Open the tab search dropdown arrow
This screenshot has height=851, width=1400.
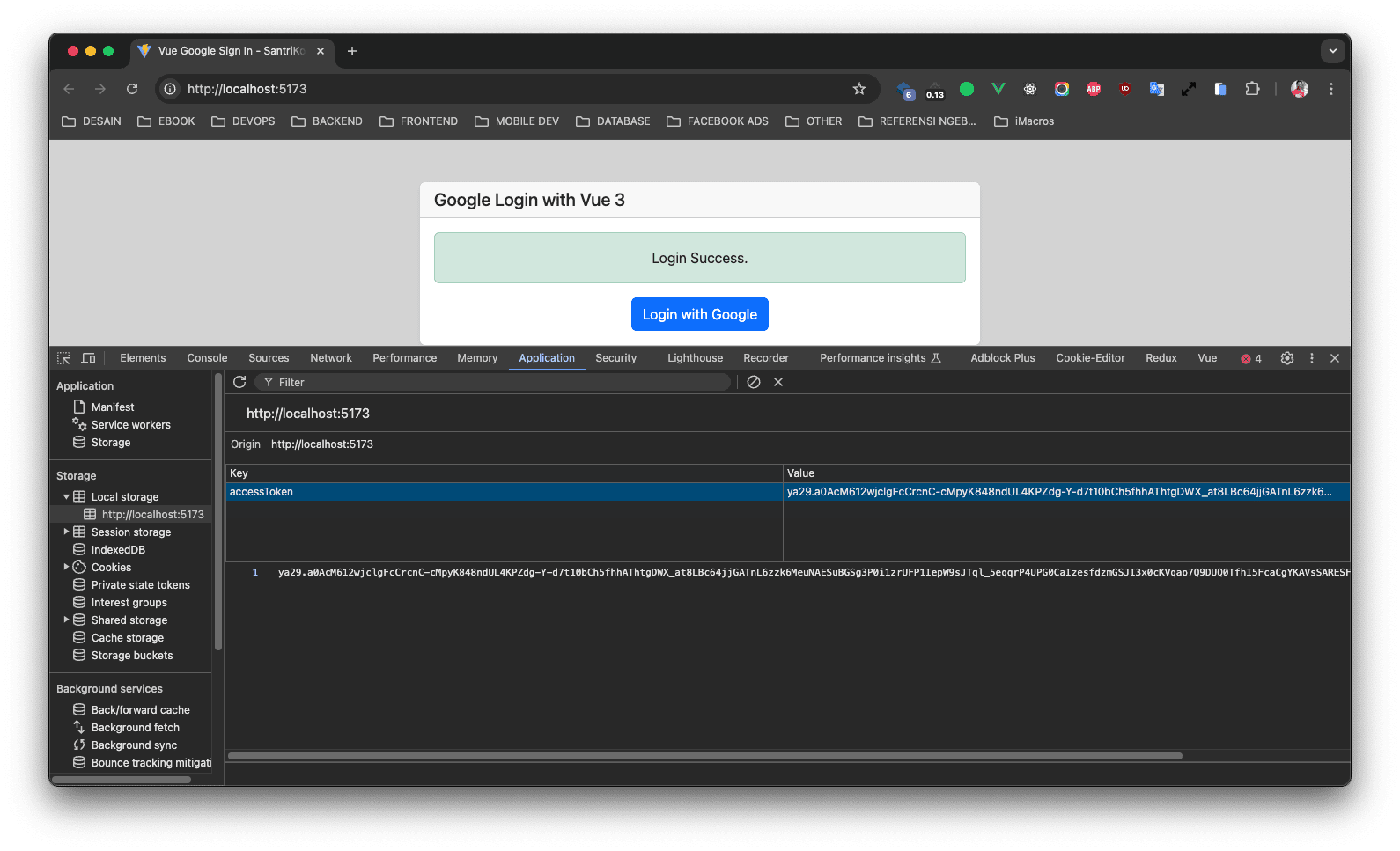[1333, 51]
